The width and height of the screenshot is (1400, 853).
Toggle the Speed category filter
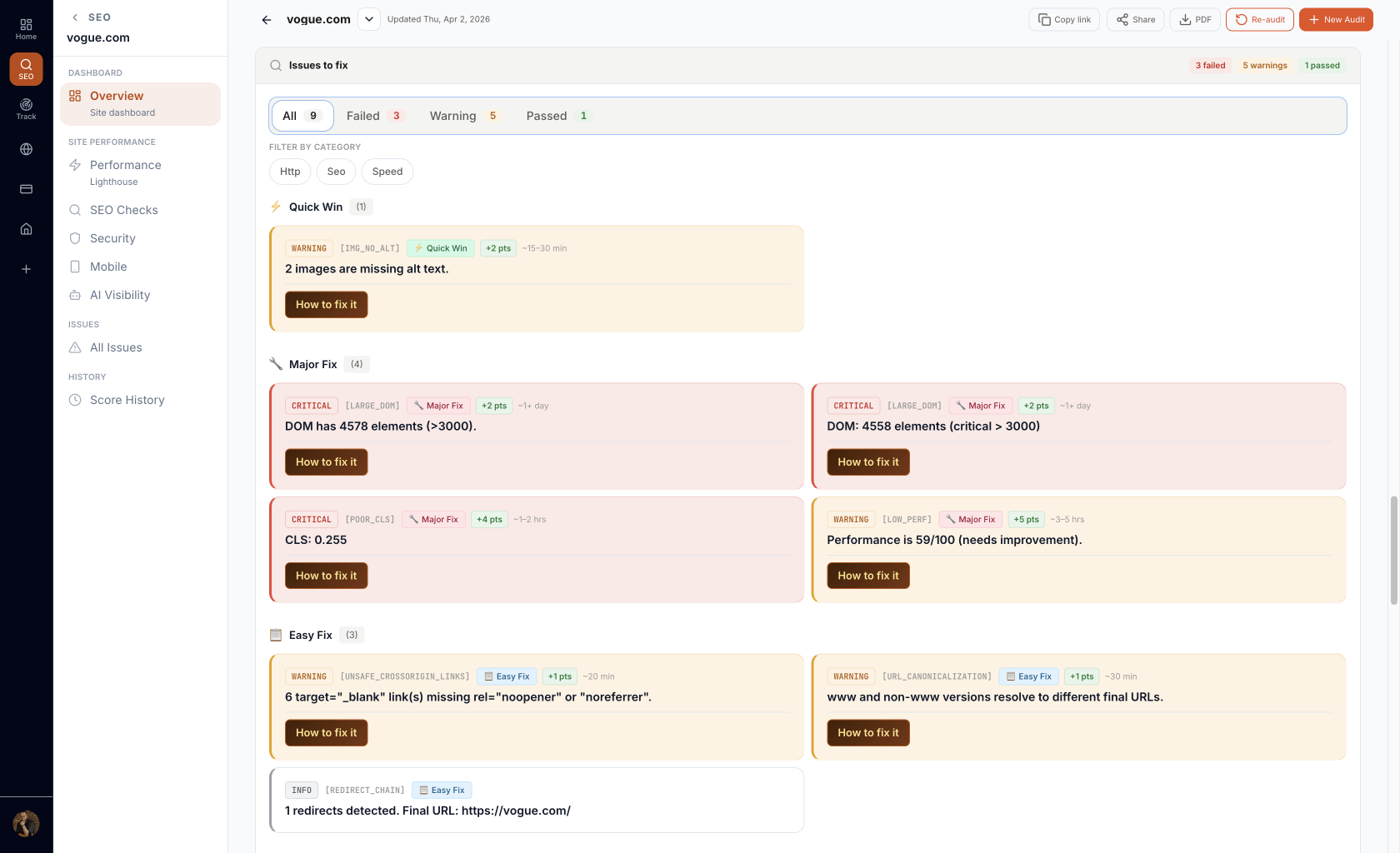[387, 172]
